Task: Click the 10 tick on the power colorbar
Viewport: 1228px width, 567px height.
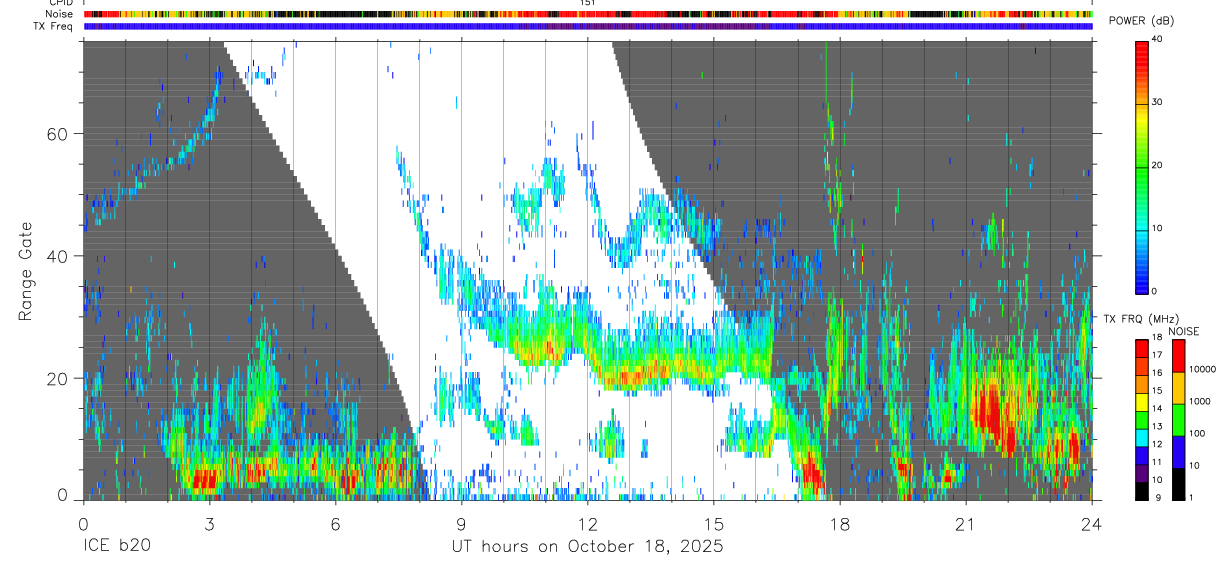Action: [1157, 228]
